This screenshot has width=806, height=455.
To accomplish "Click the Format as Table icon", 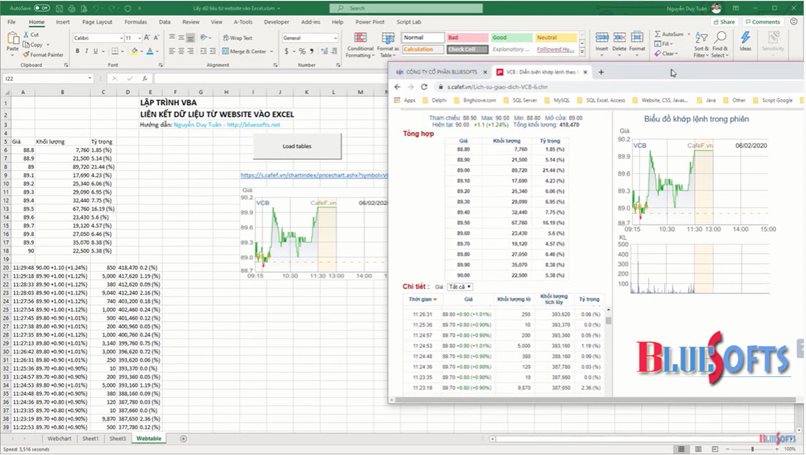I will click(x=388, y=39).
